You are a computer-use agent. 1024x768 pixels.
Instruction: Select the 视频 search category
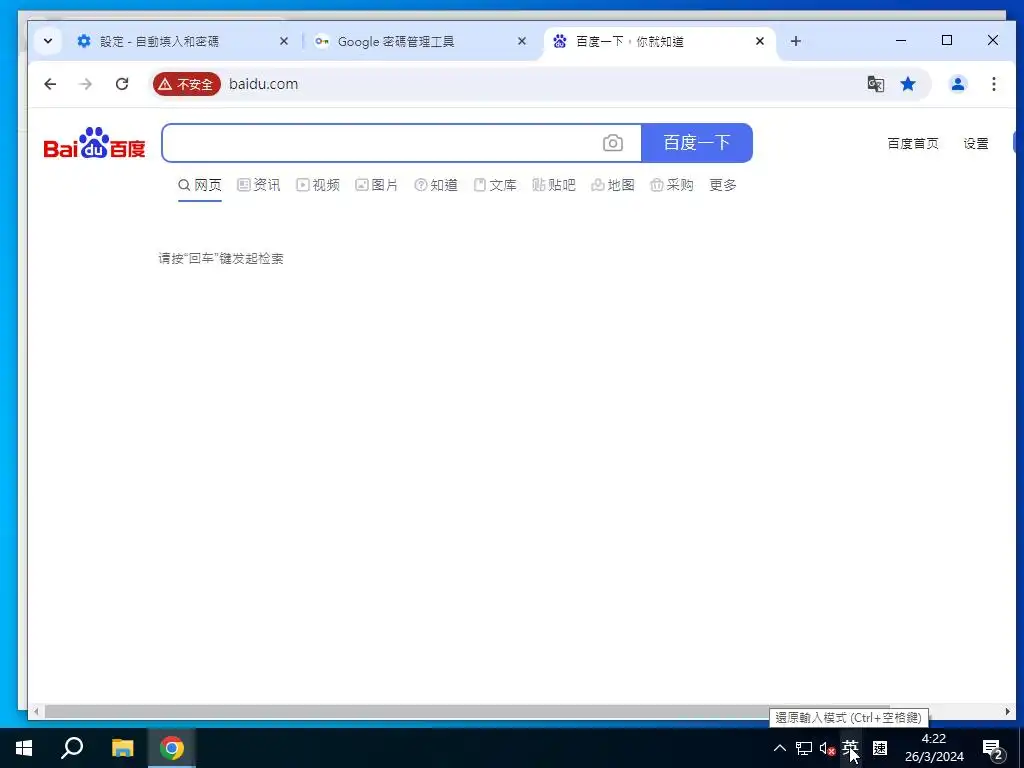click(x=318, y=185)
